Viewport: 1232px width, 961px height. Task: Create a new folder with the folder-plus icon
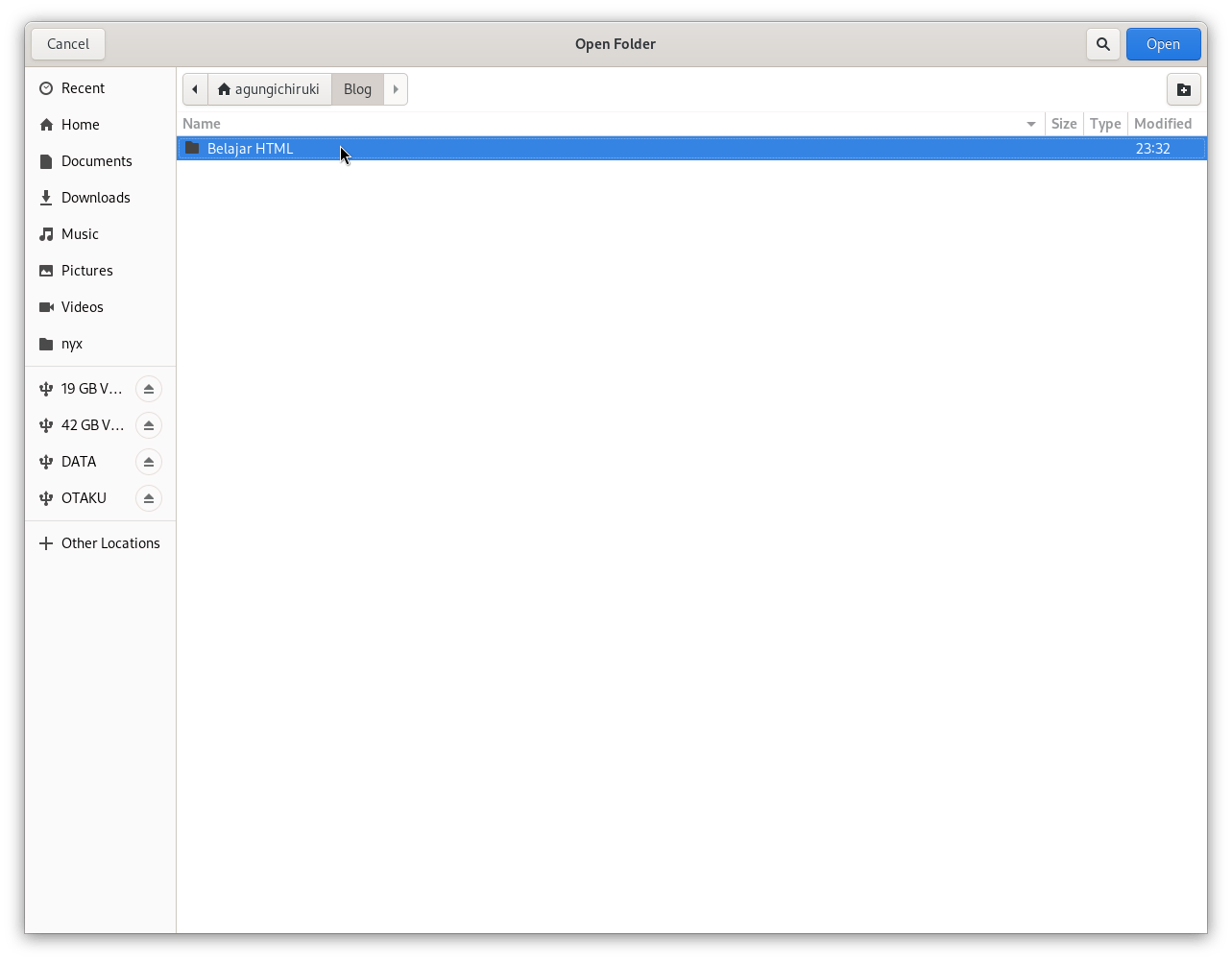1184,89
